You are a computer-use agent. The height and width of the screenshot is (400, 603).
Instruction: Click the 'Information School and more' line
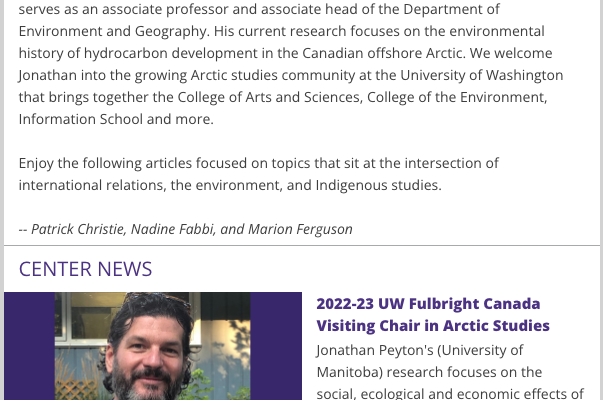(x=116, y=119)
